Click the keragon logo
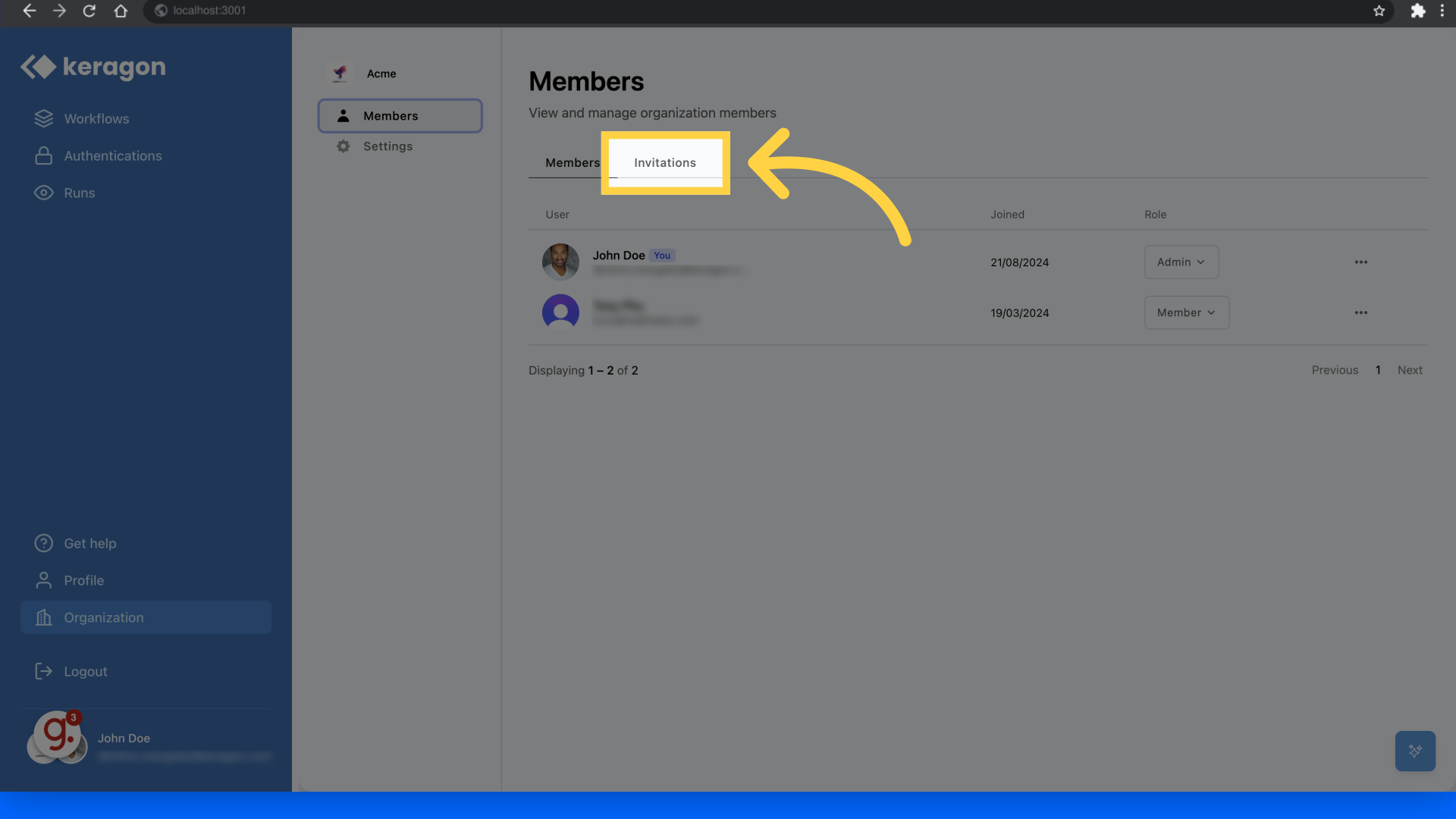Screen dimensions: 1456x819 pos(93,67)
